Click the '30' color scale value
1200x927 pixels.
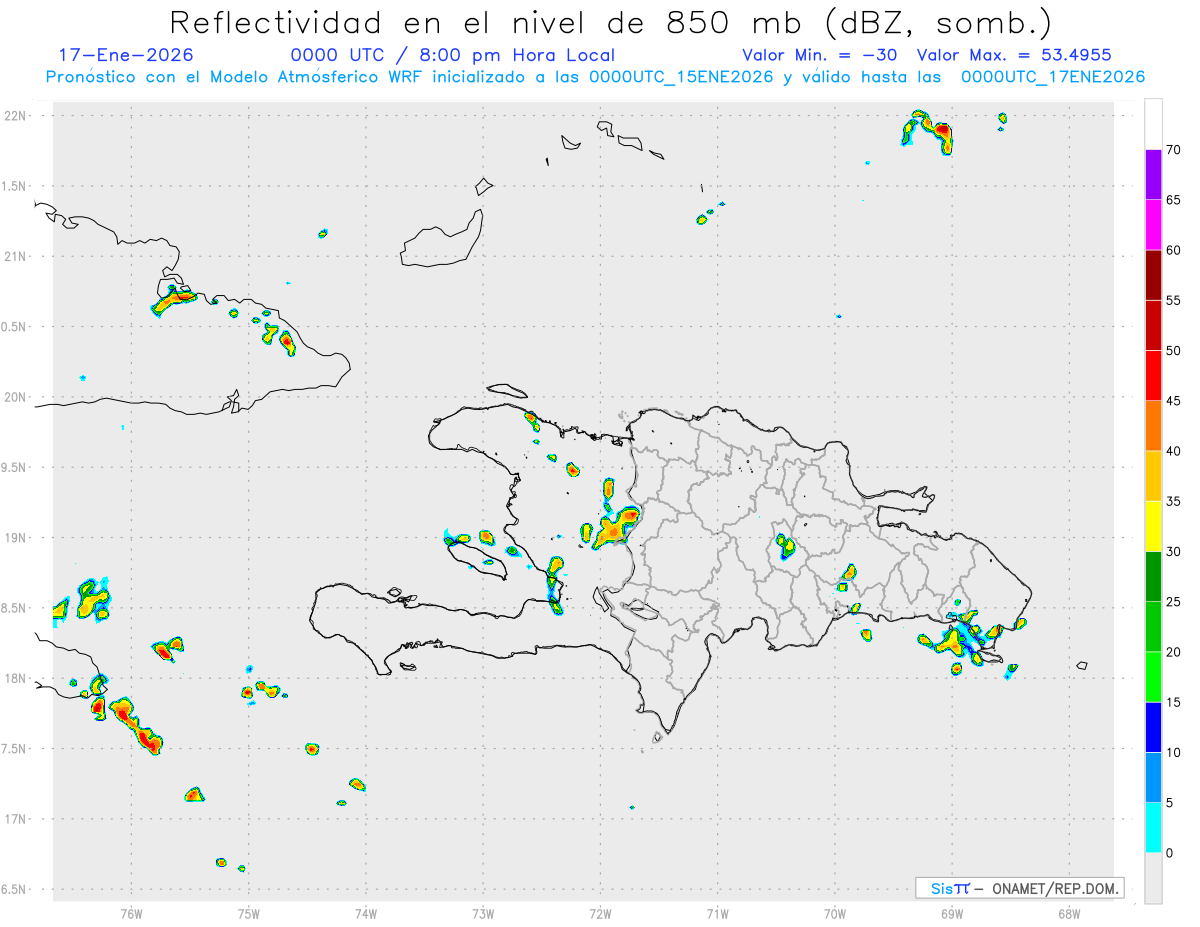click(x=1173, y=552)
